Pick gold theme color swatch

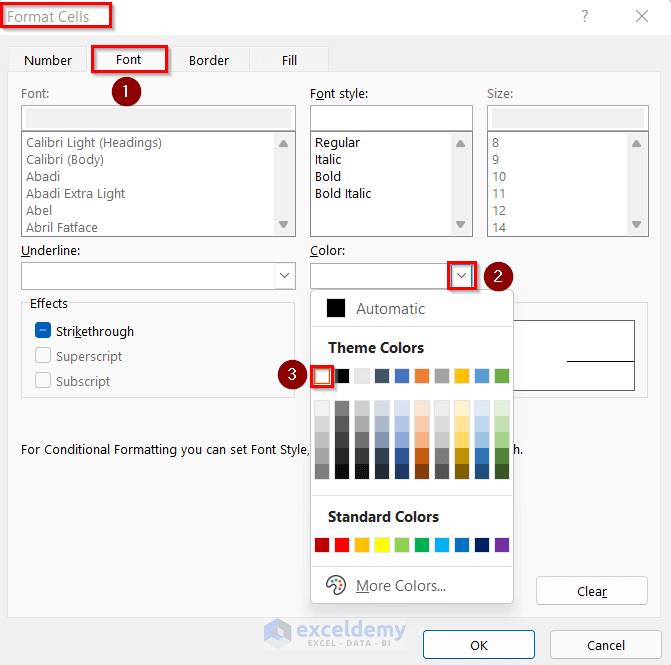pos(462,376)
